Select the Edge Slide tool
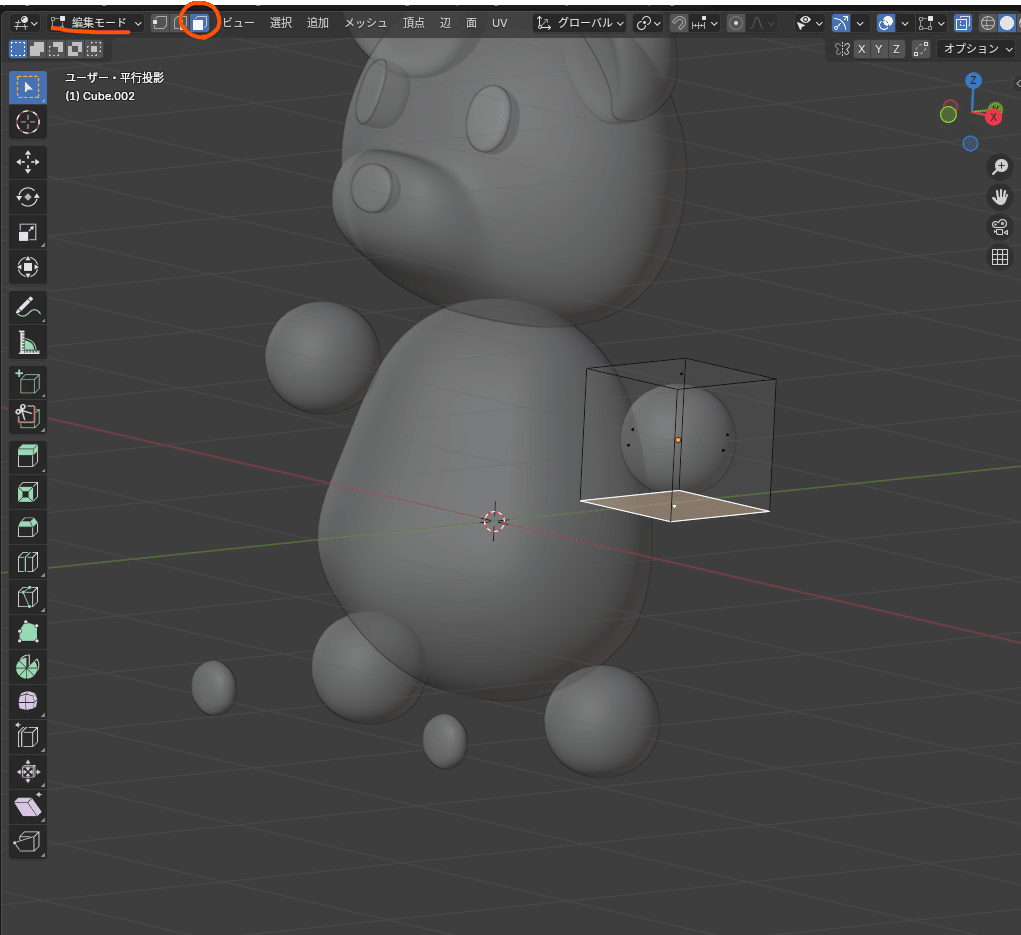 (x=27, y=737)
